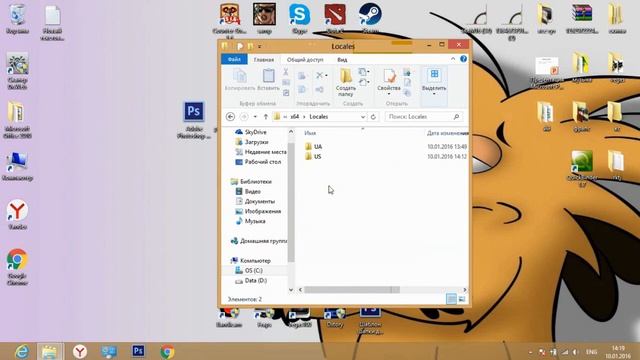Viewport: 640px width, 360px height.
Task: Open Photoshop from the taskbar
Action: click(x=138, y=351)
